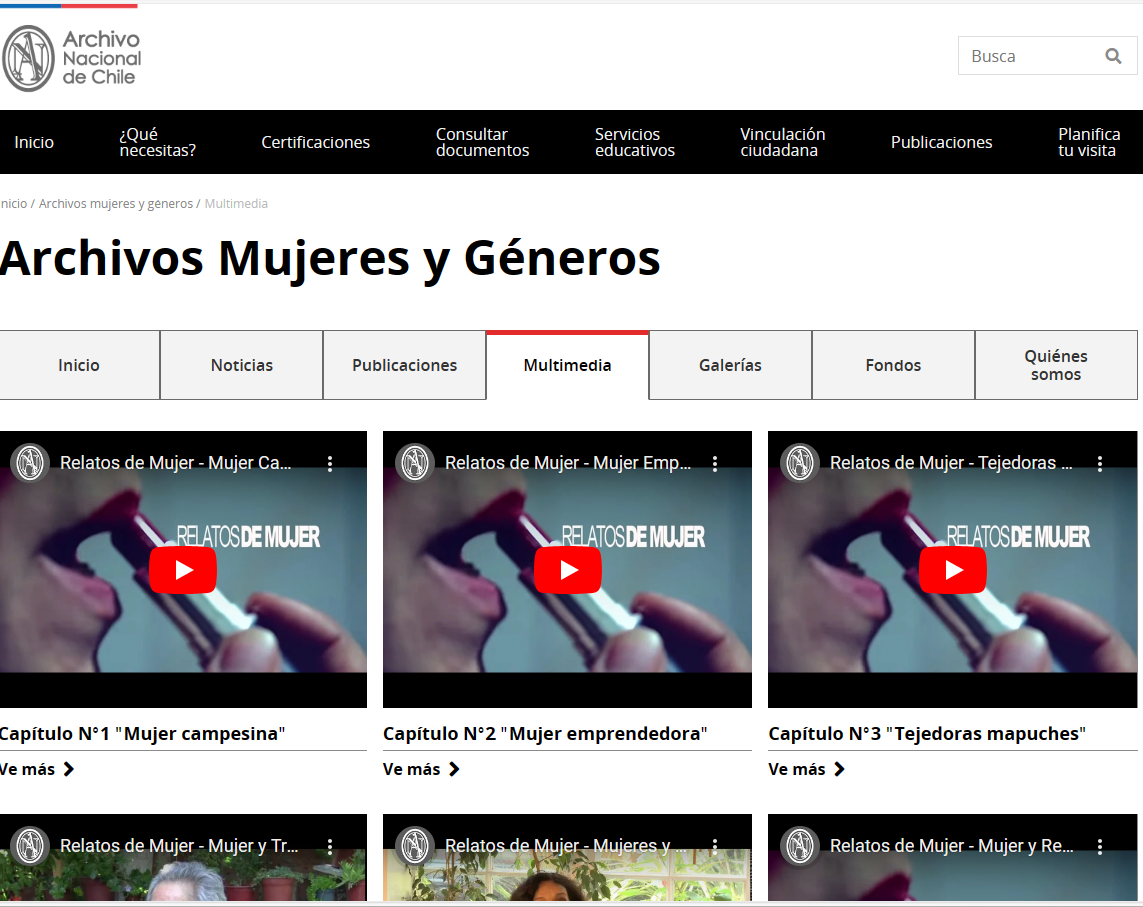Click the Relatos de Mujer - Mujer y Tr... title
1143x907 pixels.
(x=179, y=846)
